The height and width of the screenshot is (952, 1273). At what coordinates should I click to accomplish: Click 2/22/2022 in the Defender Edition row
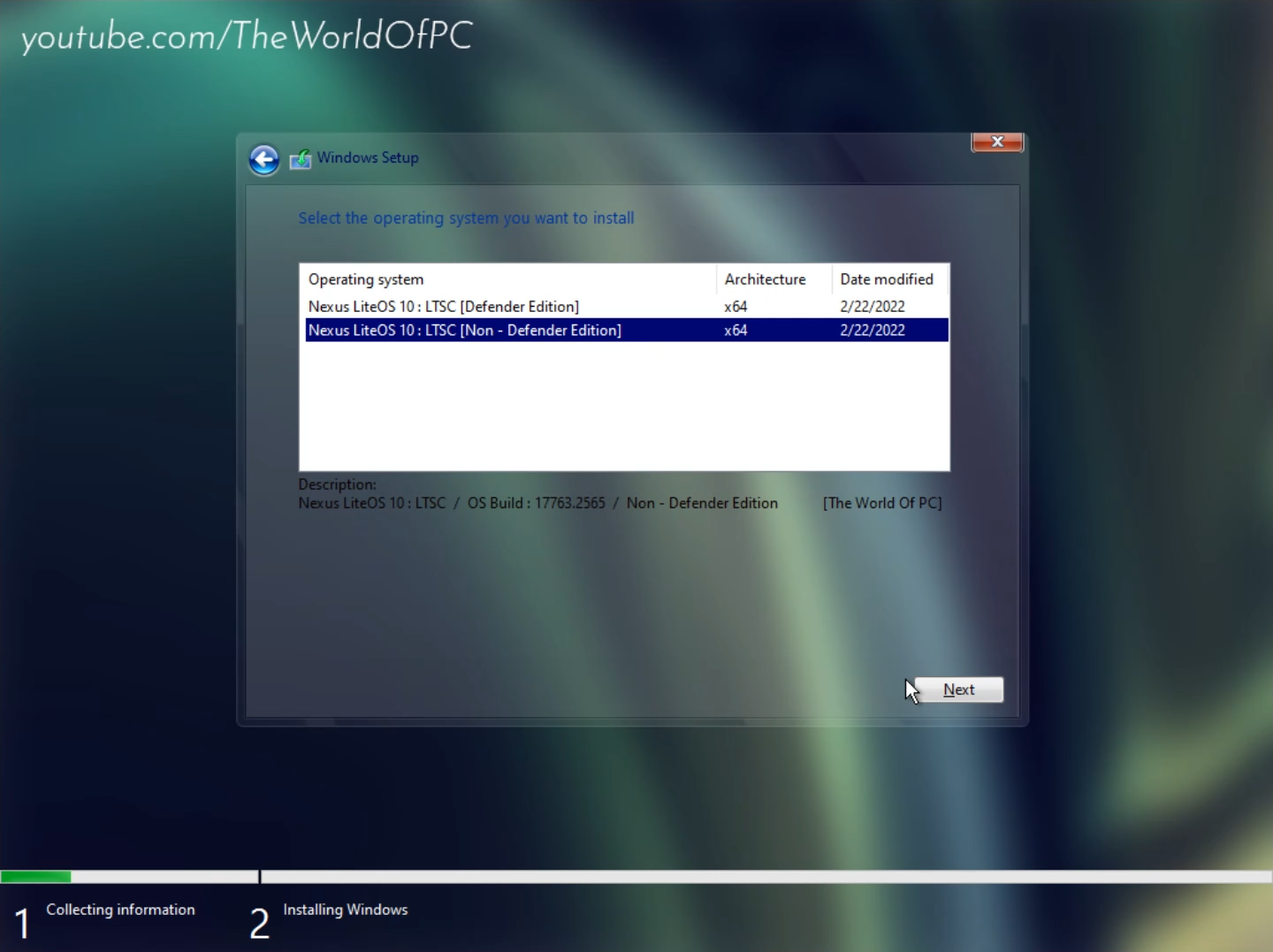point(873,307)
